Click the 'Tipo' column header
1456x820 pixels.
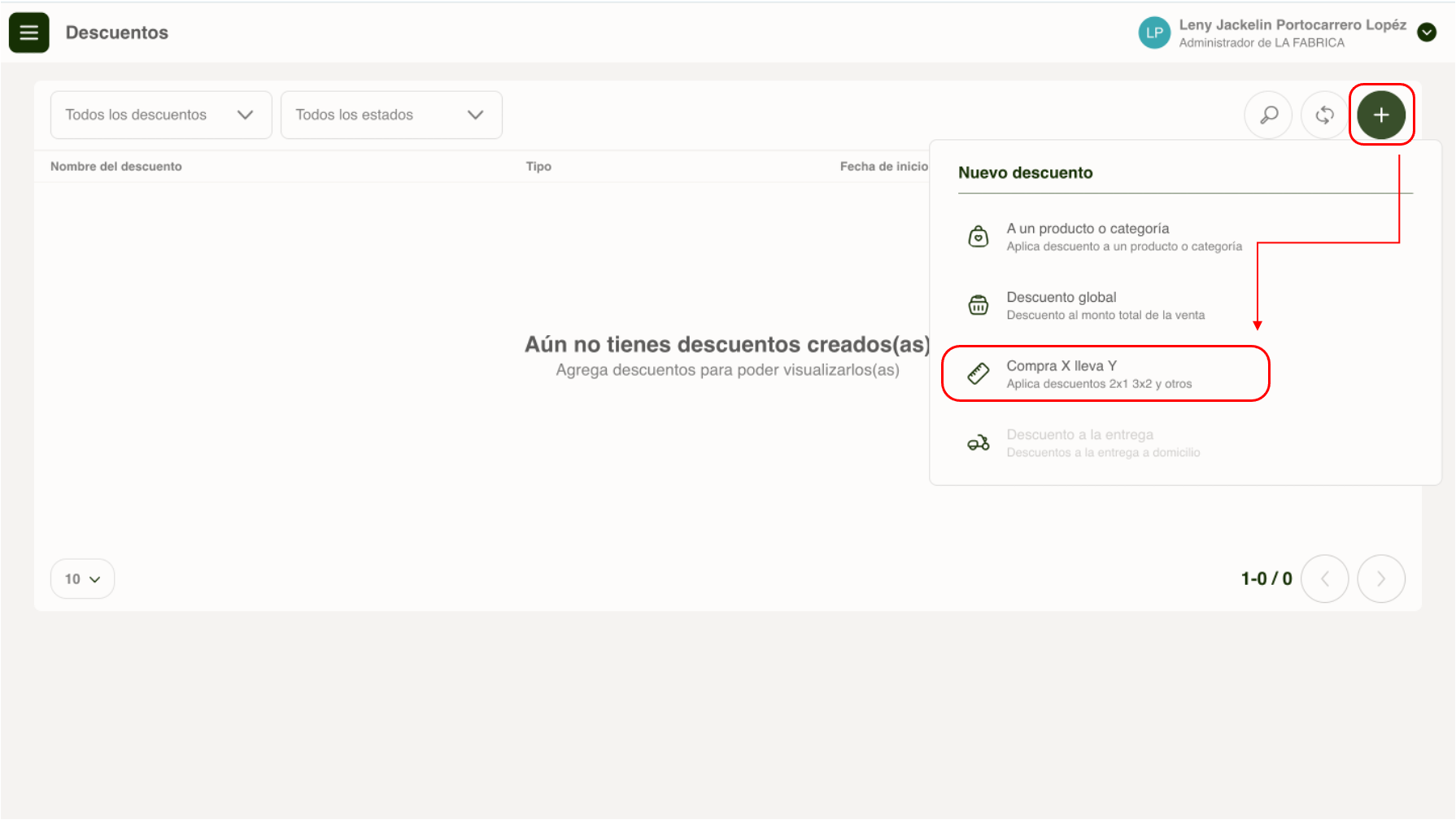tap(538, 166)
